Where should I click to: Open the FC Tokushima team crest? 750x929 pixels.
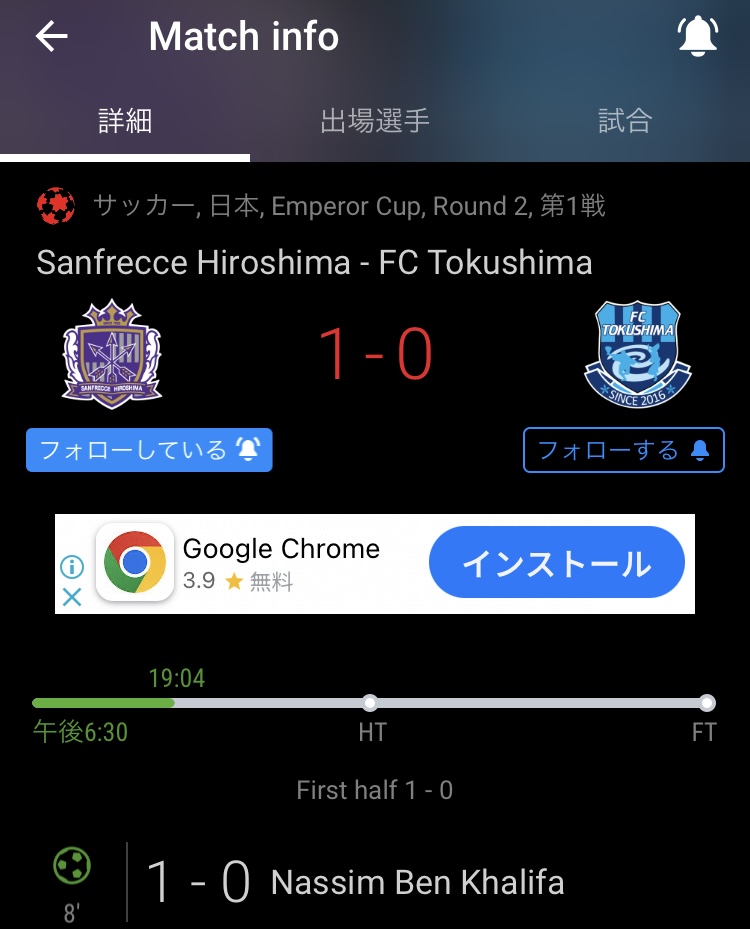point(637,354)
